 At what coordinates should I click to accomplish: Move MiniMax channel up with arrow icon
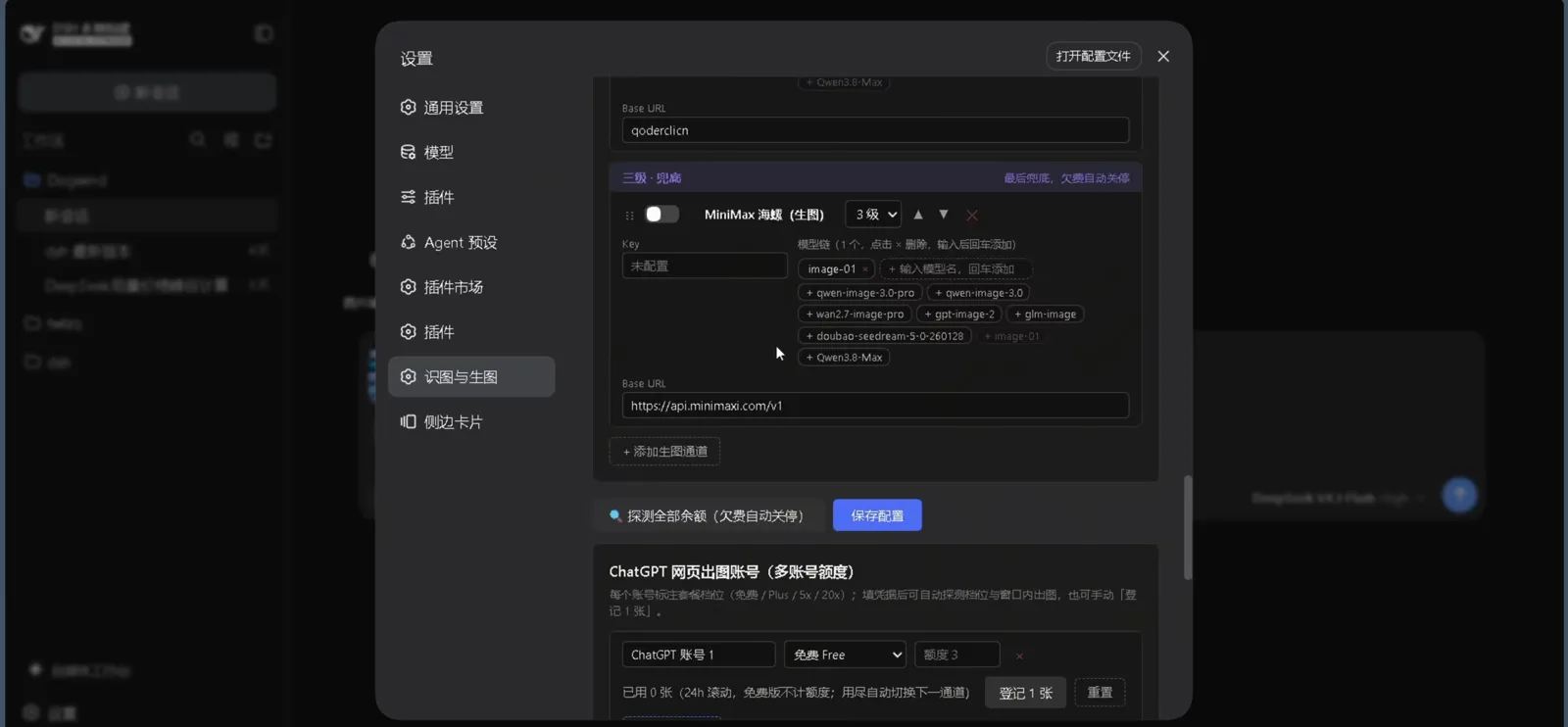pyautogui.click(x=918, y=215)
